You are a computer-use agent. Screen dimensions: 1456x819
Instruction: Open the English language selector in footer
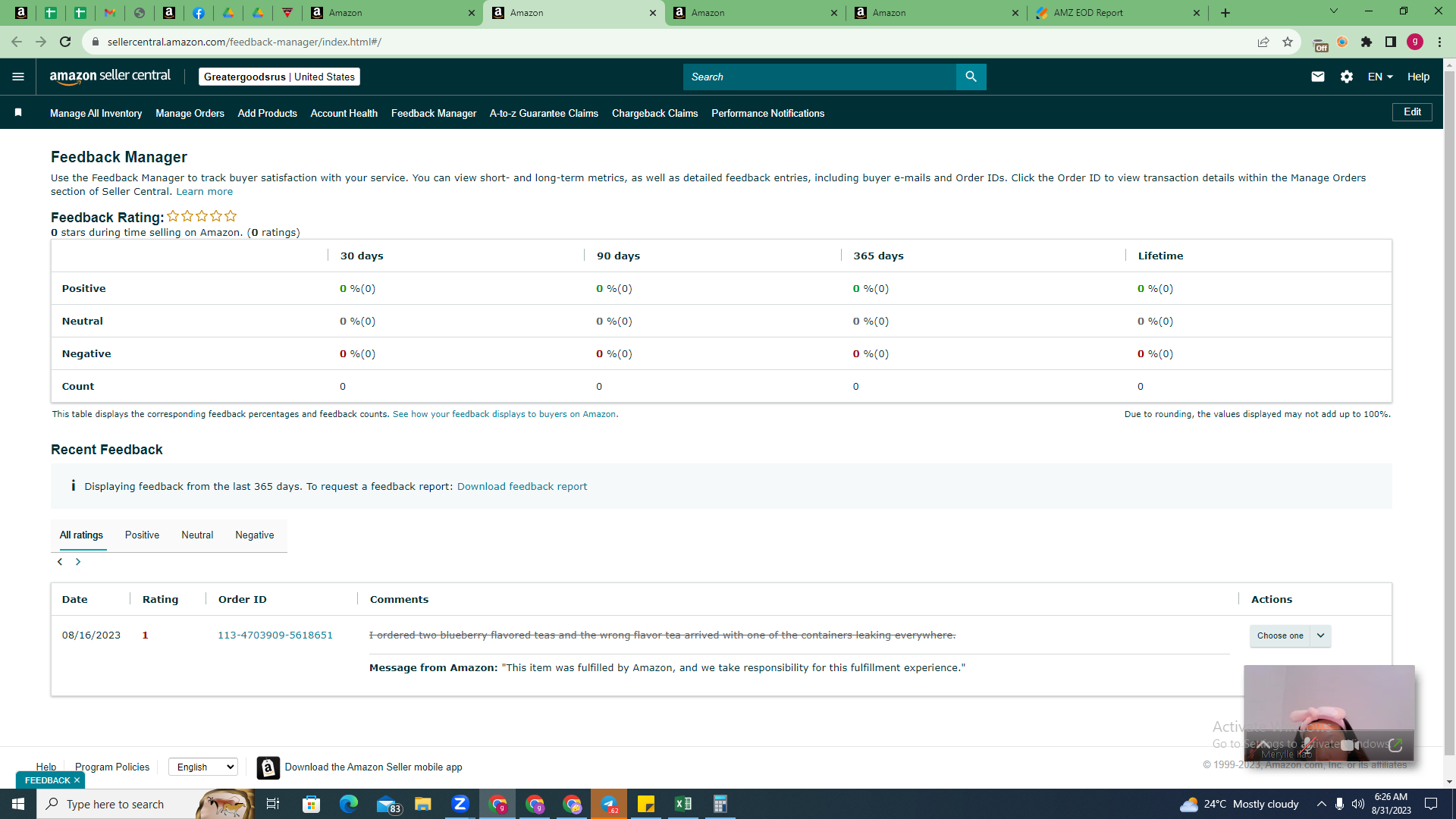(203, 767)
